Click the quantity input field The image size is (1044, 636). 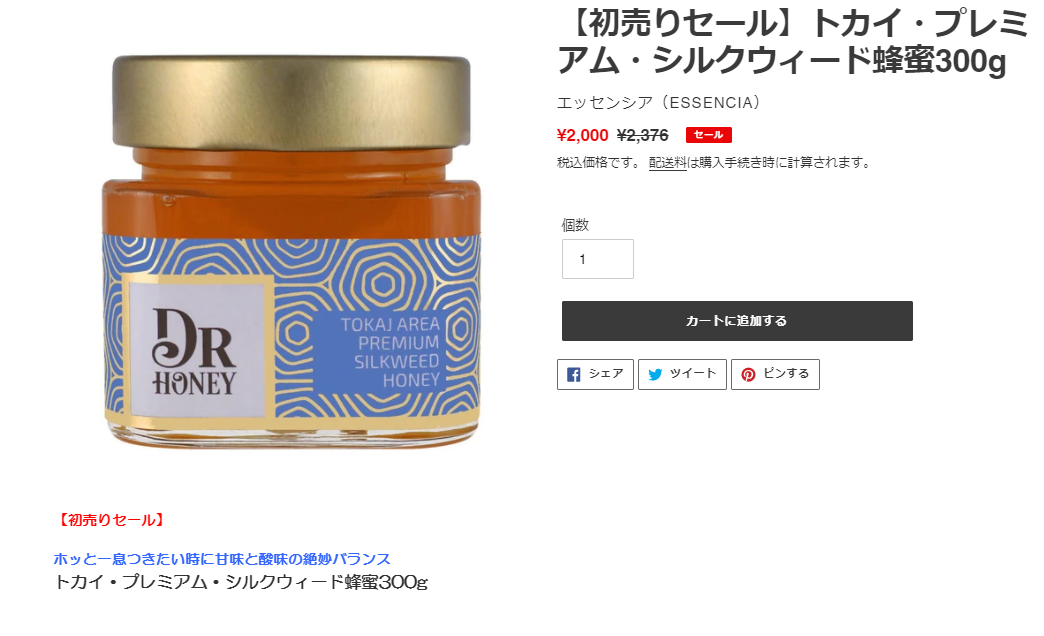[x=598, y=259]
